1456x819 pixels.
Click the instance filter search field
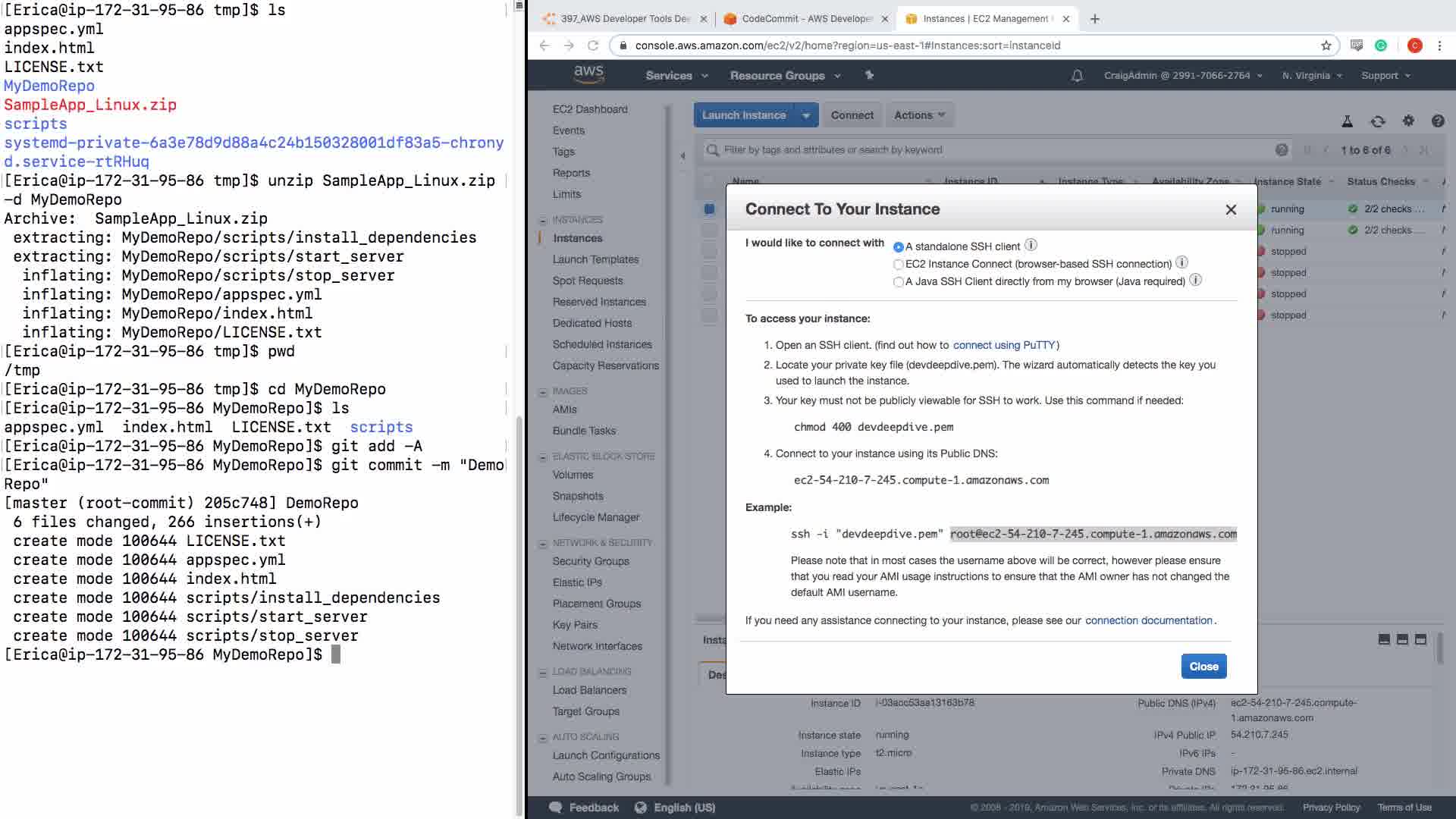click(x=986, y=150)
